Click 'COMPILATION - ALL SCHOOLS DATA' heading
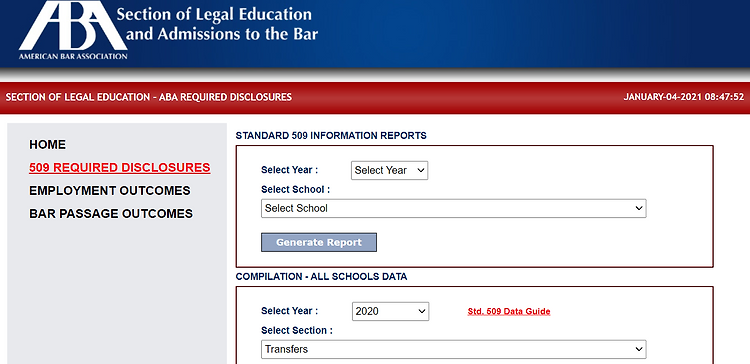The height and width of the screenshot is (364, 750). pyautogui.click(x=321, y=276)
